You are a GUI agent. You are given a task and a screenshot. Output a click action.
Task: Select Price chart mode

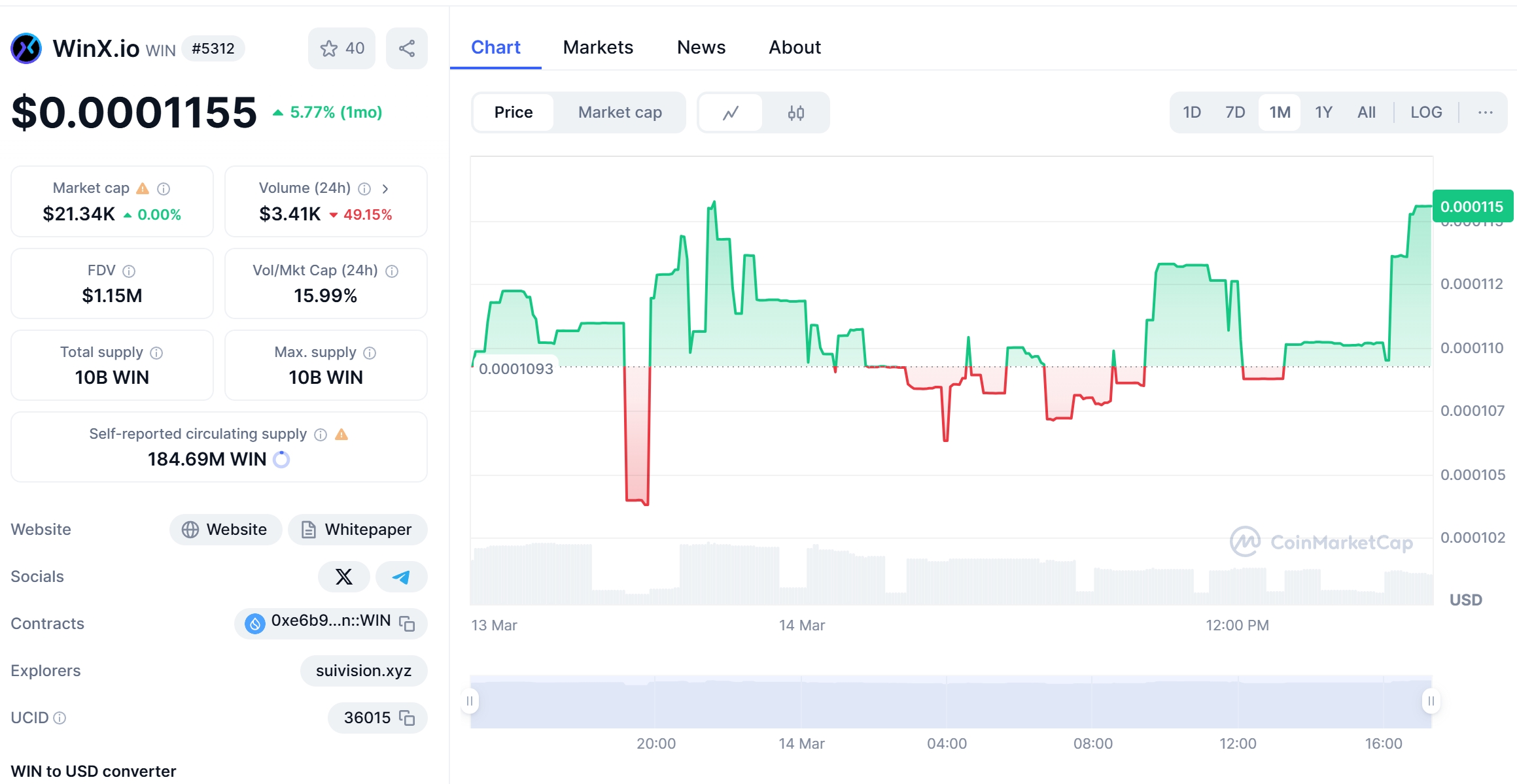[x=514, y=112]
